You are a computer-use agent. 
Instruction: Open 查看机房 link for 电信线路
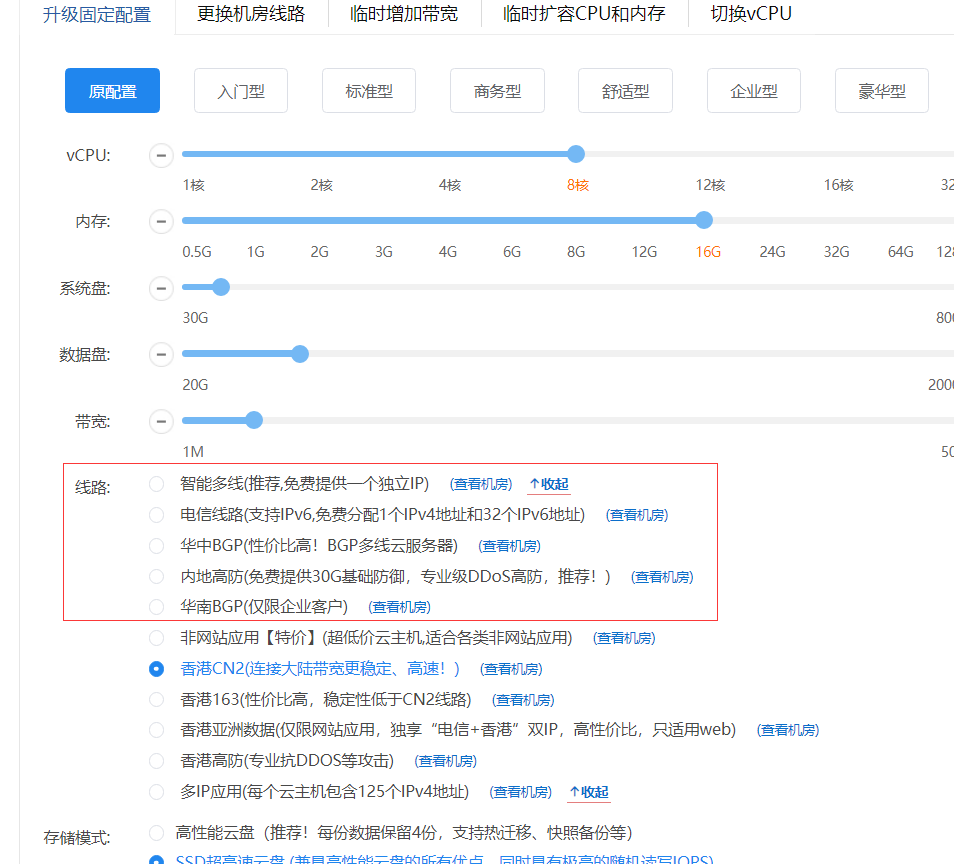point(638,515)
